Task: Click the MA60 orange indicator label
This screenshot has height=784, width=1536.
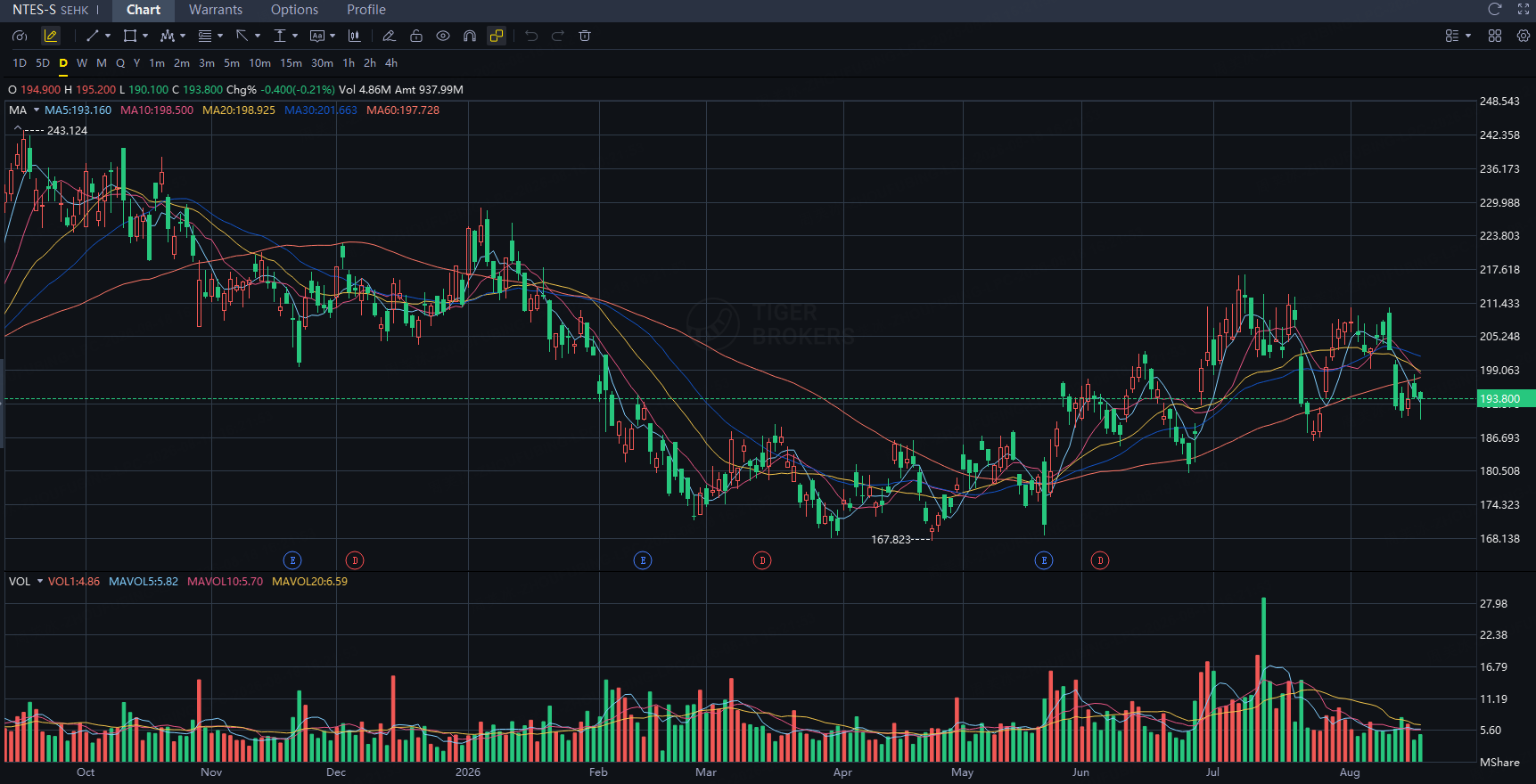Action: coord(403,110)
